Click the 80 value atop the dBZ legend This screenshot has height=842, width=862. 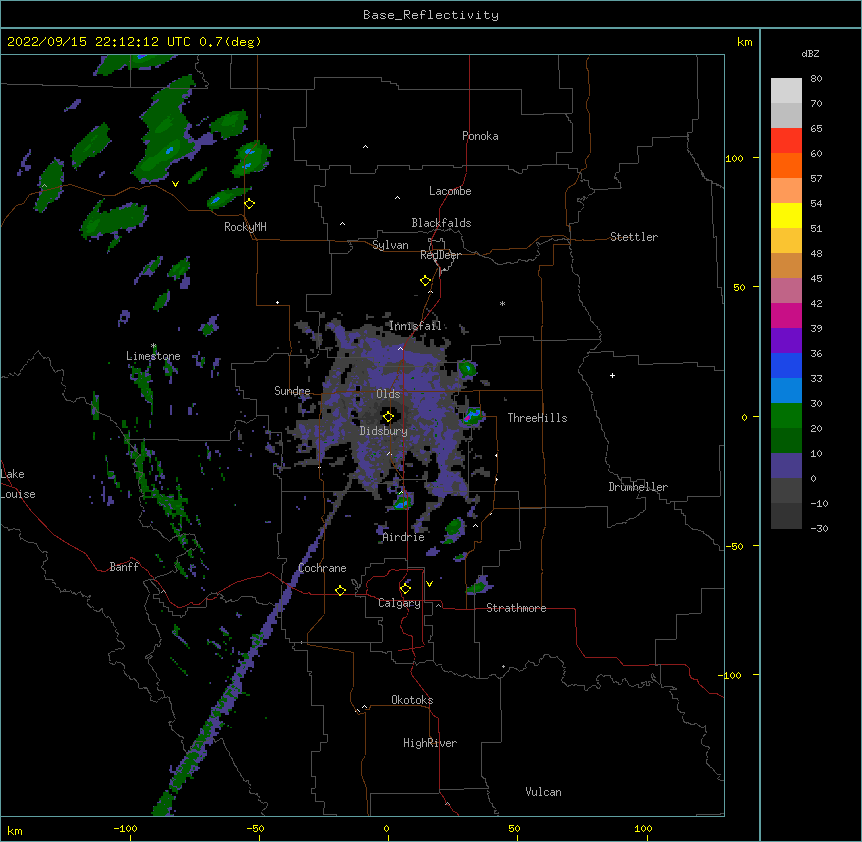coord(816,79)
